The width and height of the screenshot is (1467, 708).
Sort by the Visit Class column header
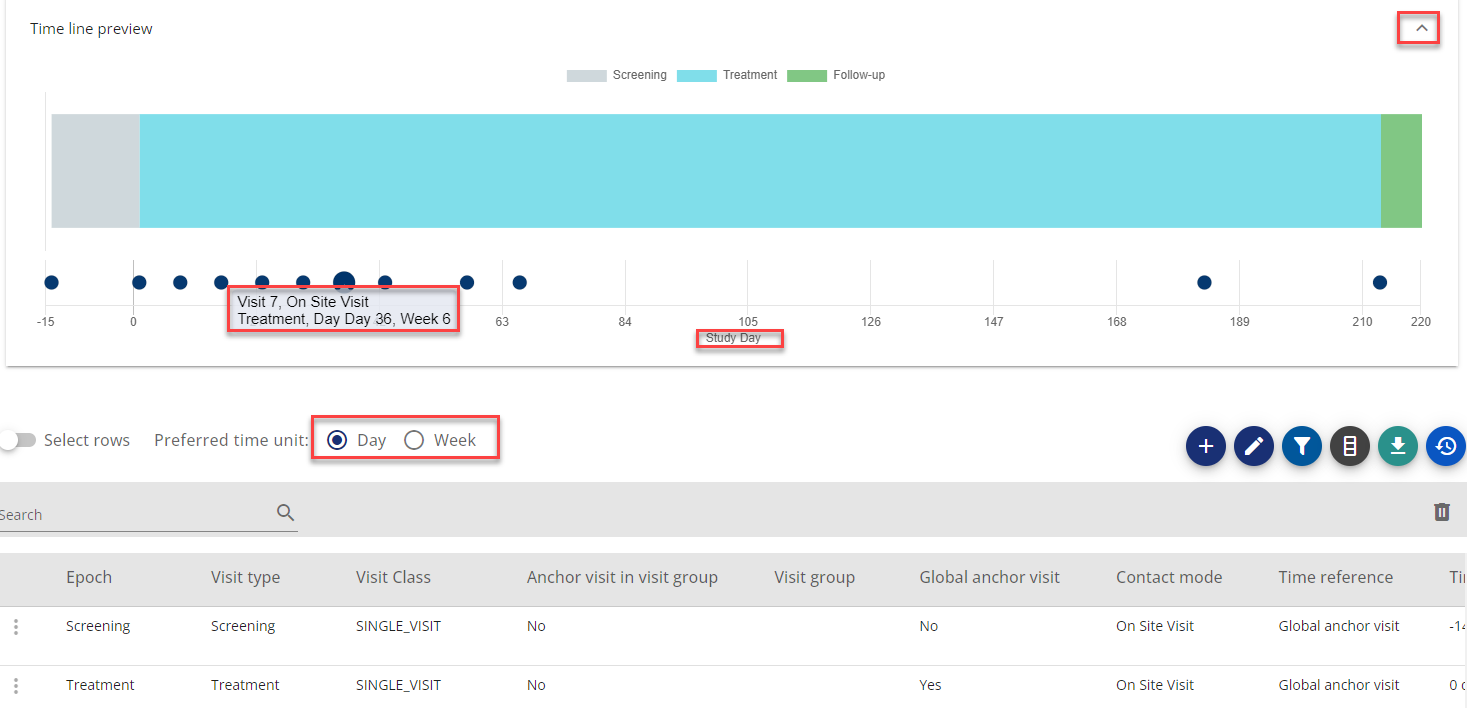click(x=393, y=578)
